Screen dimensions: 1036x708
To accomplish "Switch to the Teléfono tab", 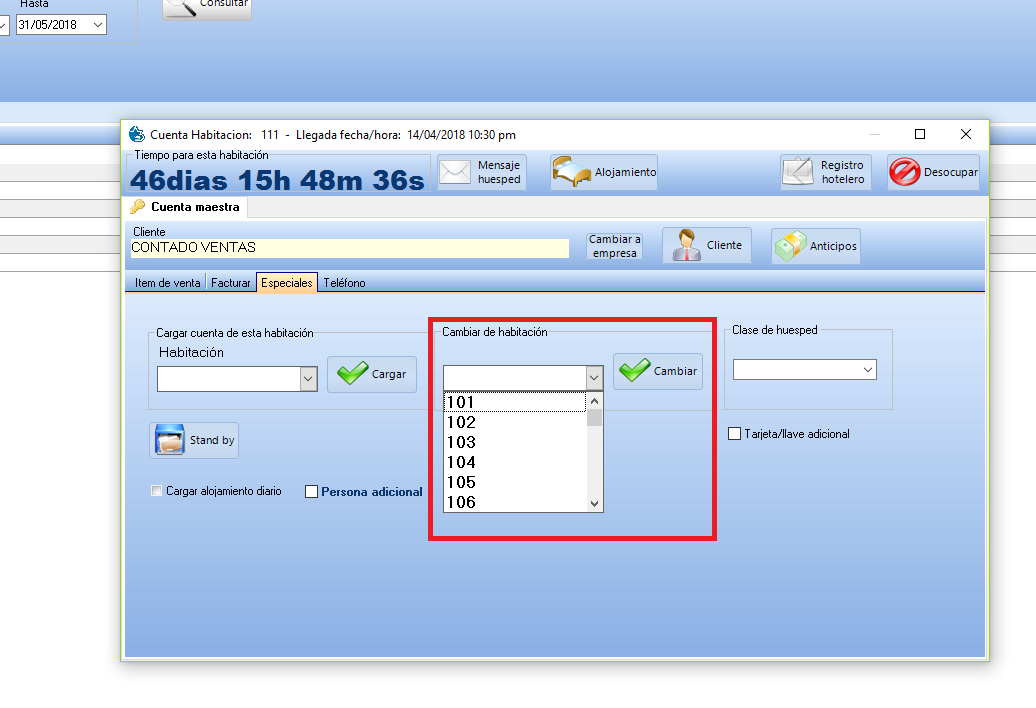I will (x=344, y=283).
